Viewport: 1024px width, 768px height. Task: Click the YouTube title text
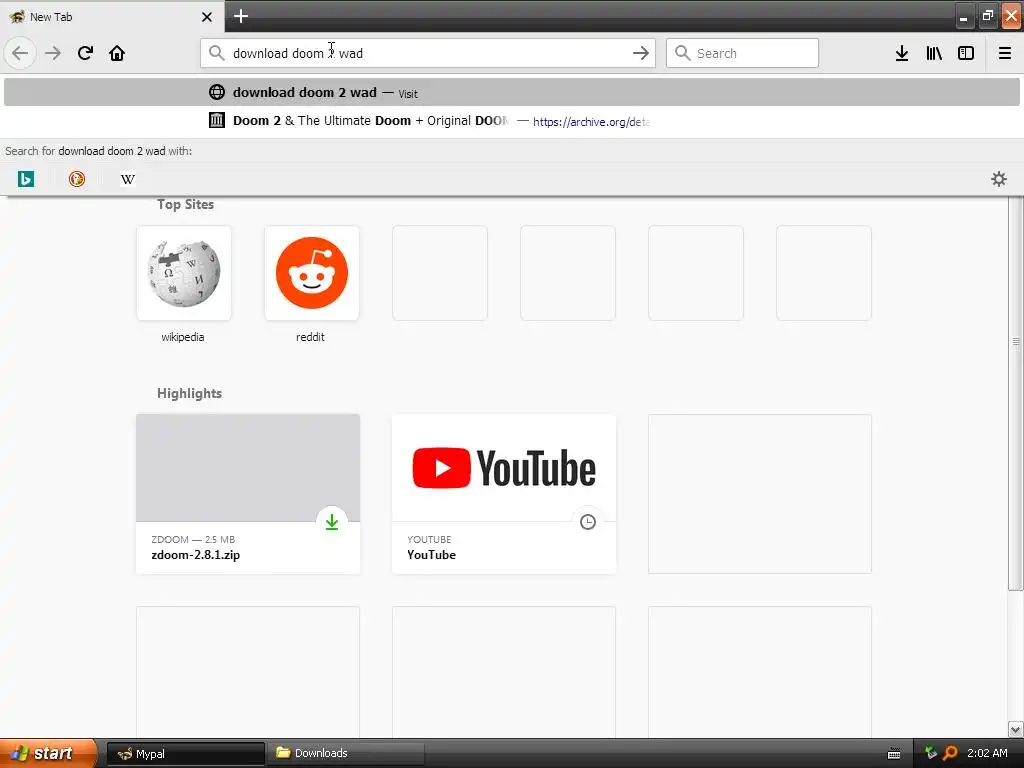coord(432,555)
